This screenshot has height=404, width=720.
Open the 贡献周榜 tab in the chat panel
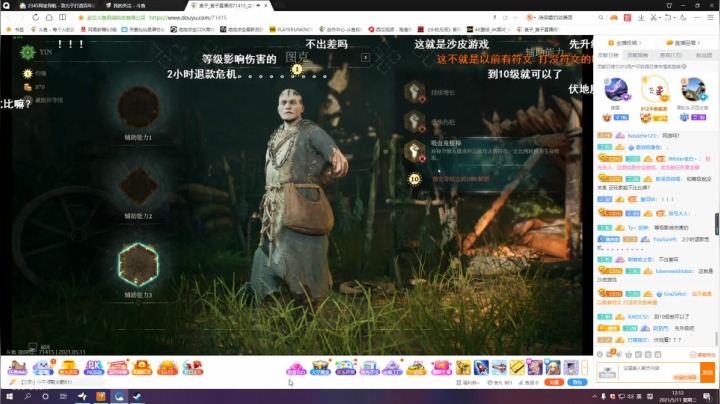point(637,55)
